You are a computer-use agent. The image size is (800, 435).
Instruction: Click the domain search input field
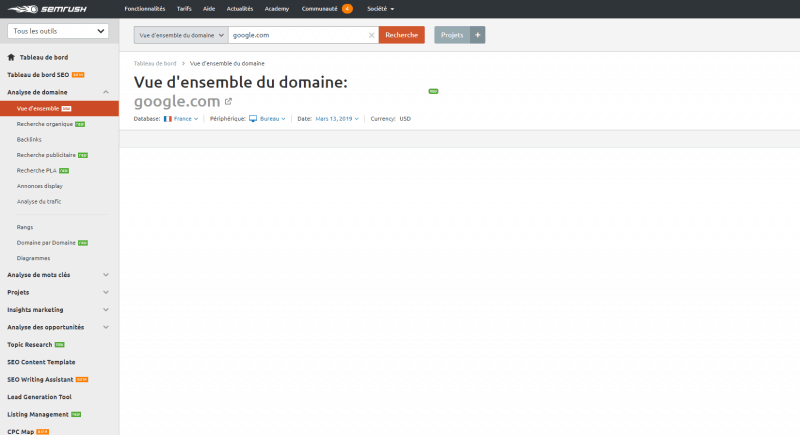[x=296, y=35]
